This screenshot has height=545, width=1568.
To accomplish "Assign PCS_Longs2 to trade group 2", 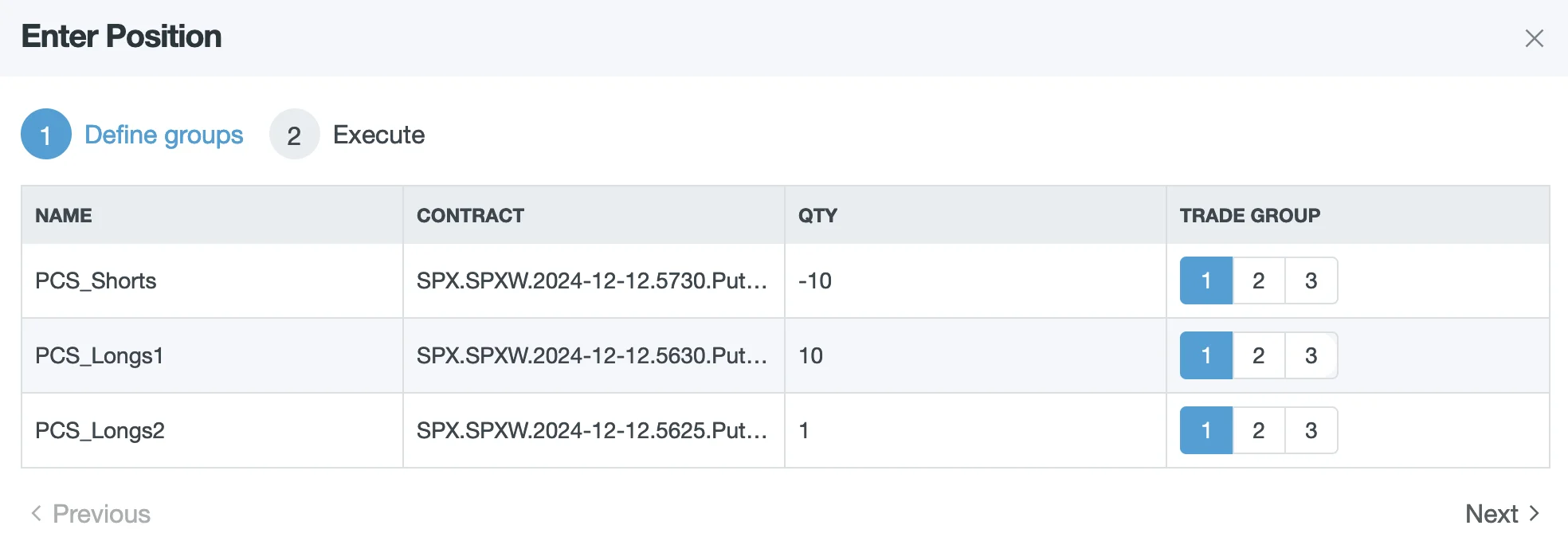I will coord(1258,430).
